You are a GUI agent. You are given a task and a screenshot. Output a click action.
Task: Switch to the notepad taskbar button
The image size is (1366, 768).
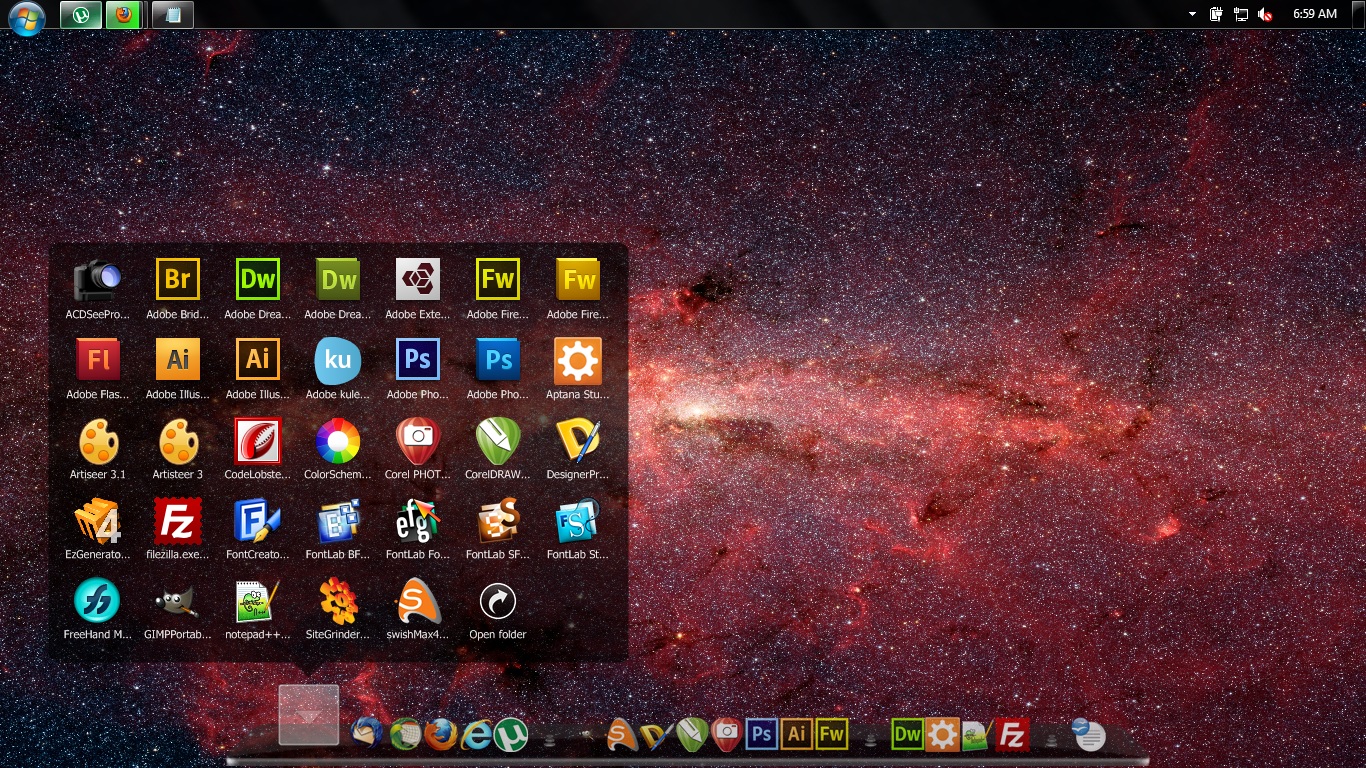click(173, 15)
